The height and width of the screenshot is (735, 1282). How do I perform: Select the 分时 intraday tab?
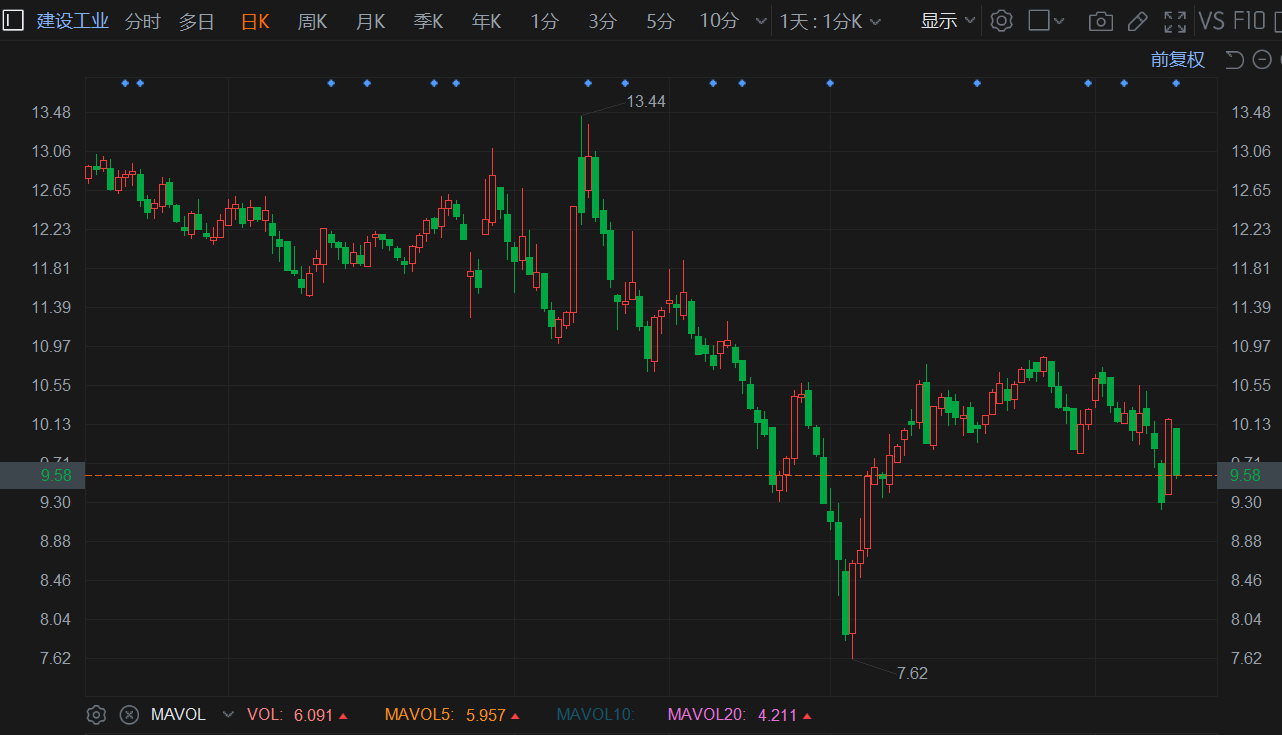pyautogui.click(x=142, y=21)
